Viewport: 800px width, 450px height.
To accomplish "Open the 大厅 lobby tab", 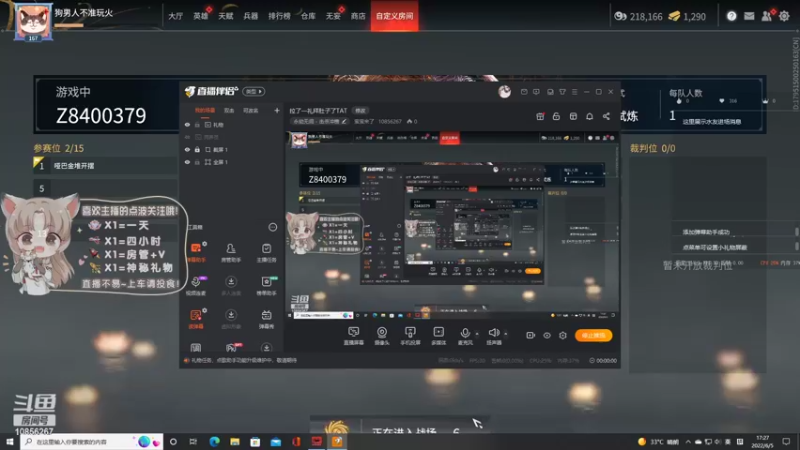I will [x=175, y=16].
